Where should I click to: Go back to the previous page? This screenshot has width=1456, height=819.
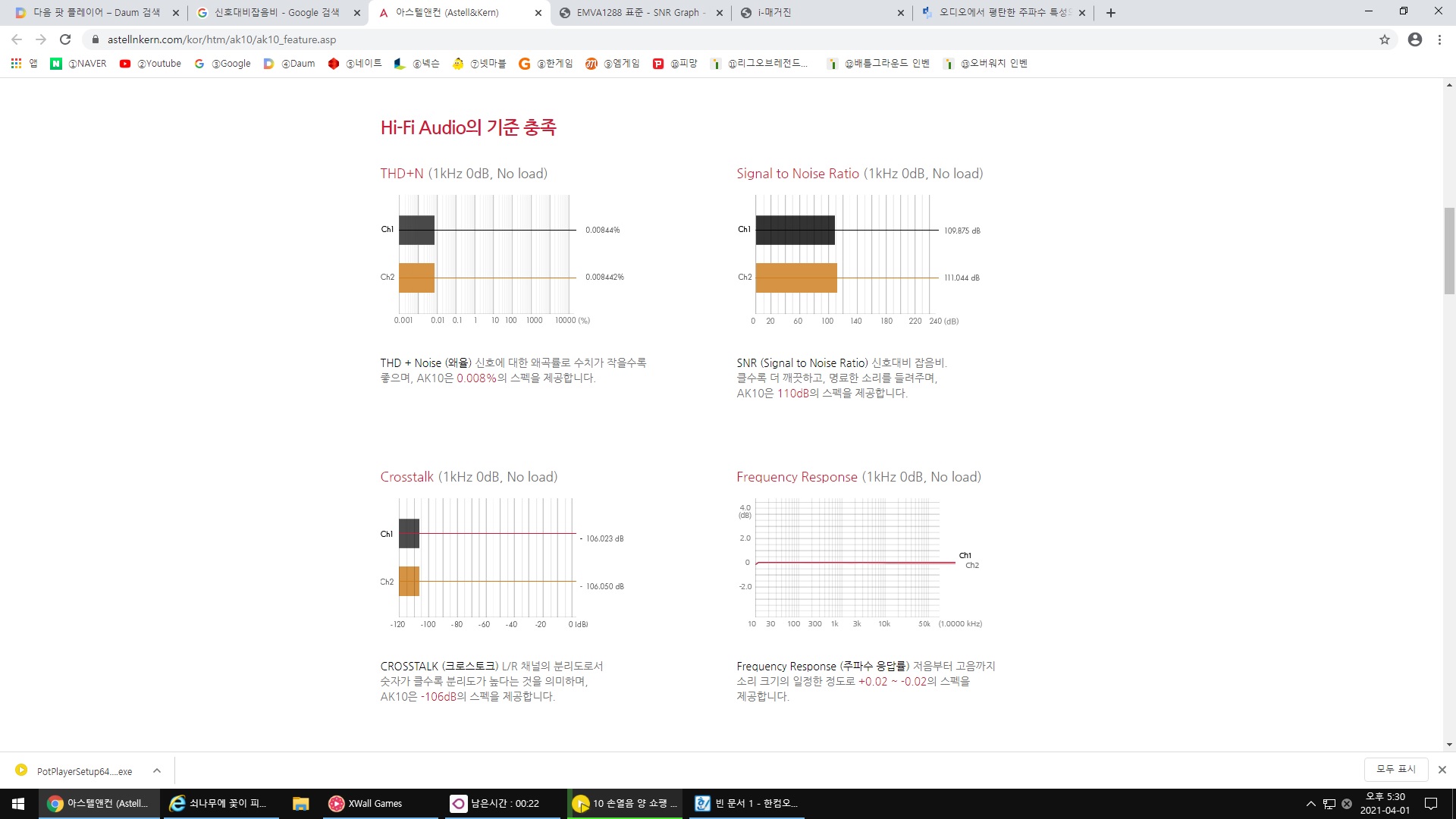[17, 39]
